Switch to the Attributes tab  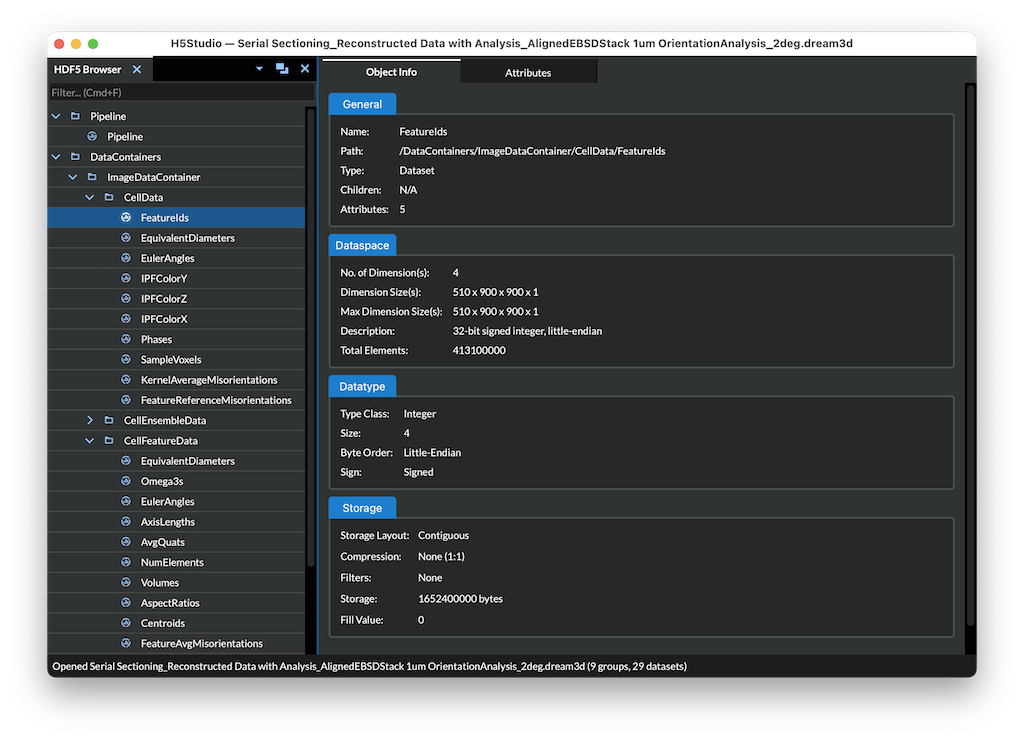[x=528, y=71]
